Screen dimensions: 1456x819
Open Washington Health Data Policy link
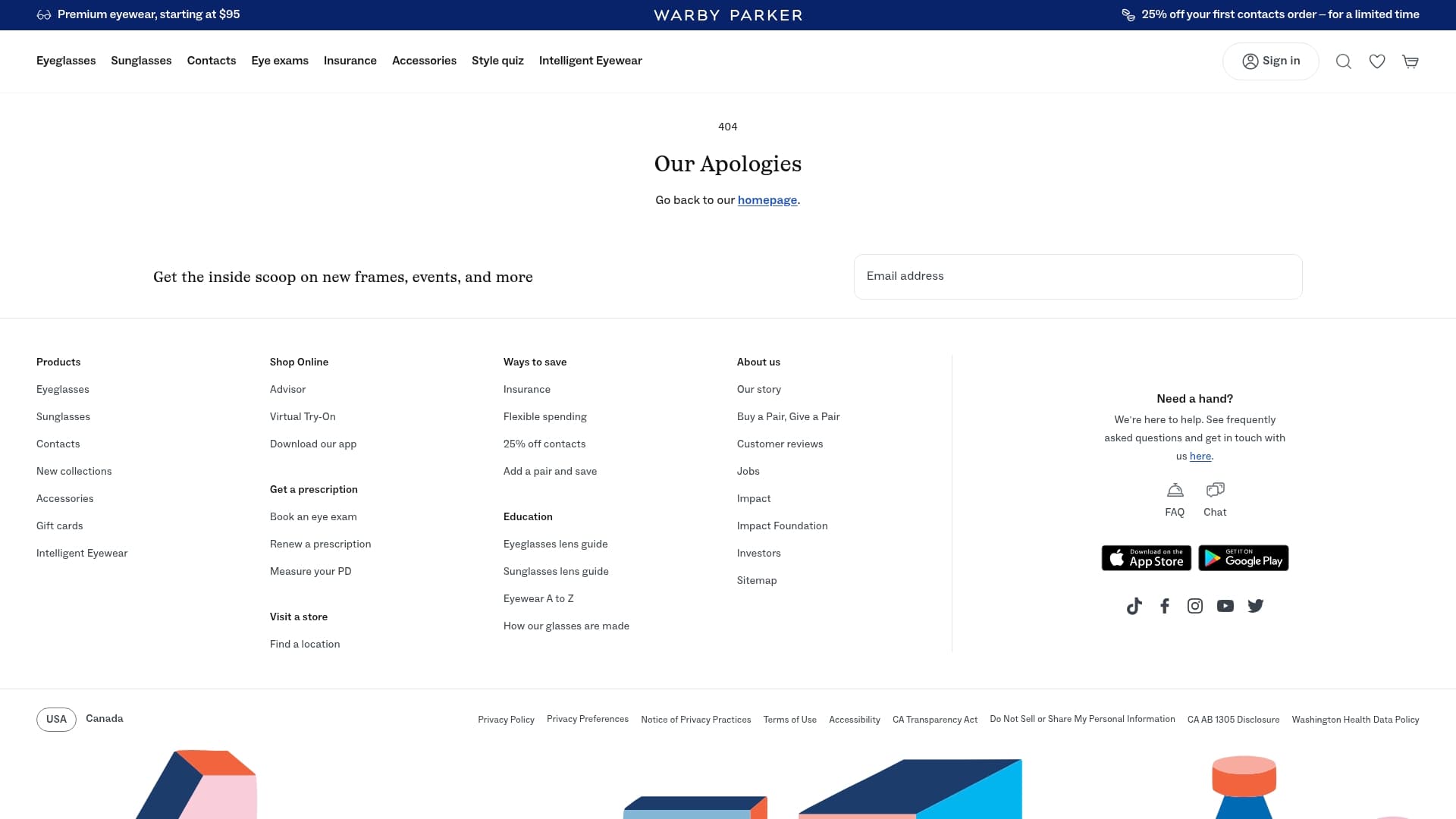(1356, 720)
